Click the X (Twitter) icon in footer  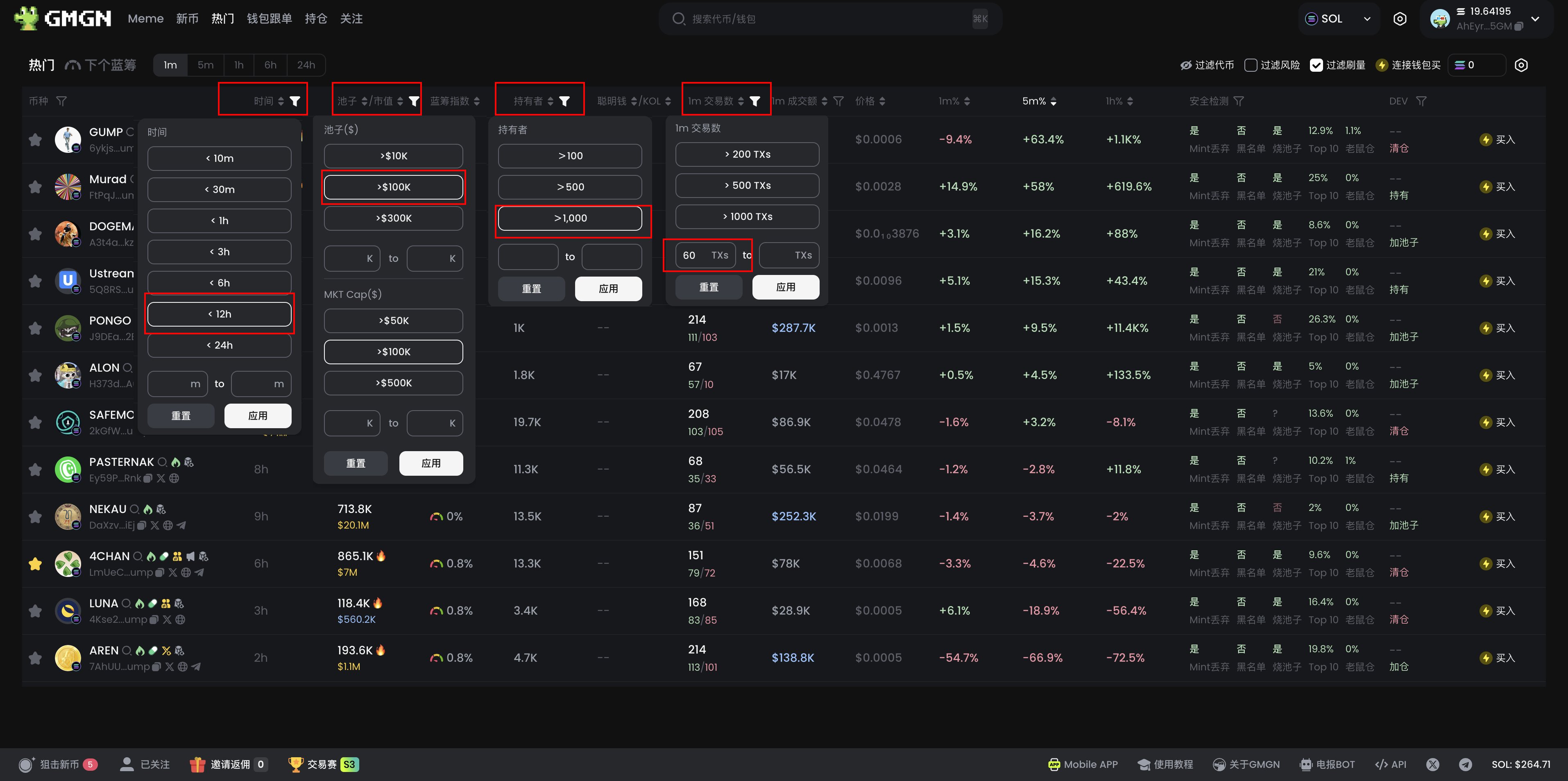[1432, 764]
